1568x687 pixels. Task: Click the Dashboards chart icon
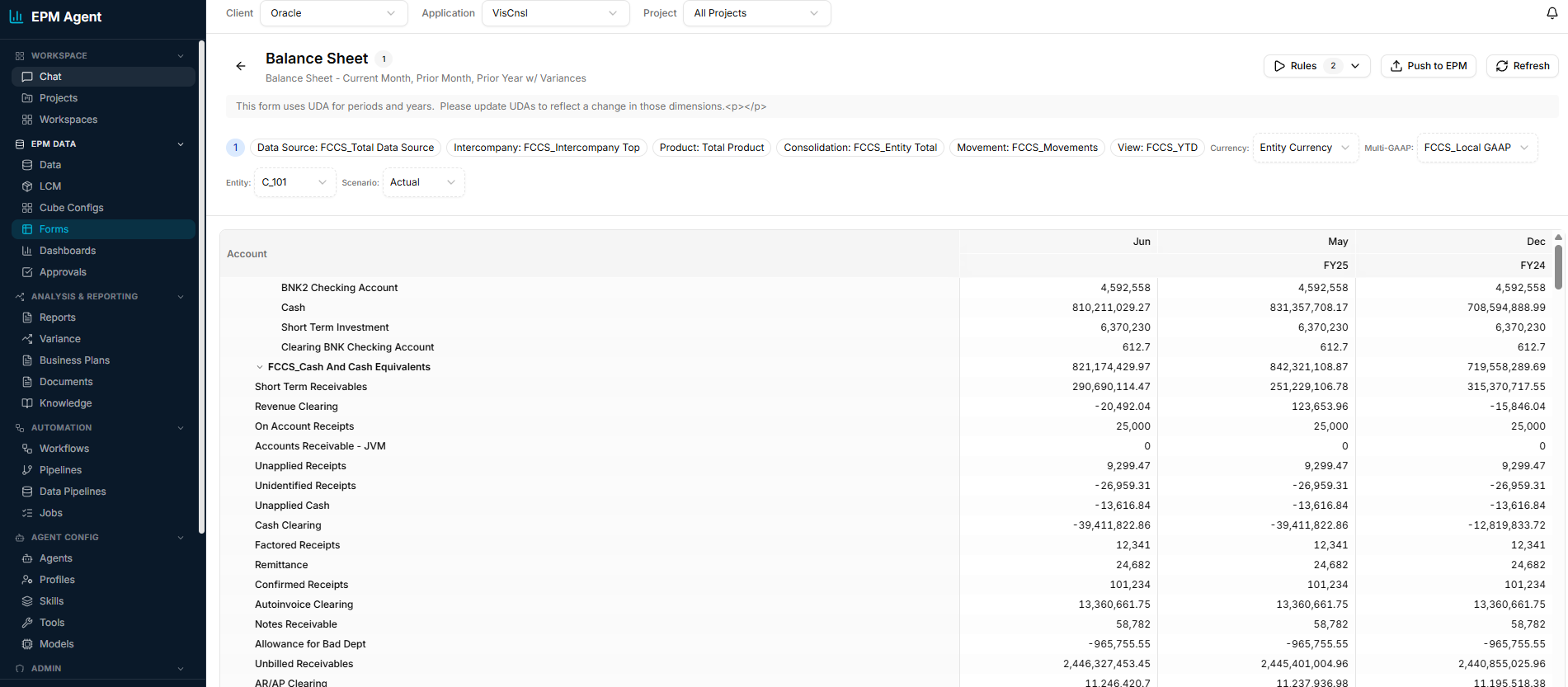point(27,251)
